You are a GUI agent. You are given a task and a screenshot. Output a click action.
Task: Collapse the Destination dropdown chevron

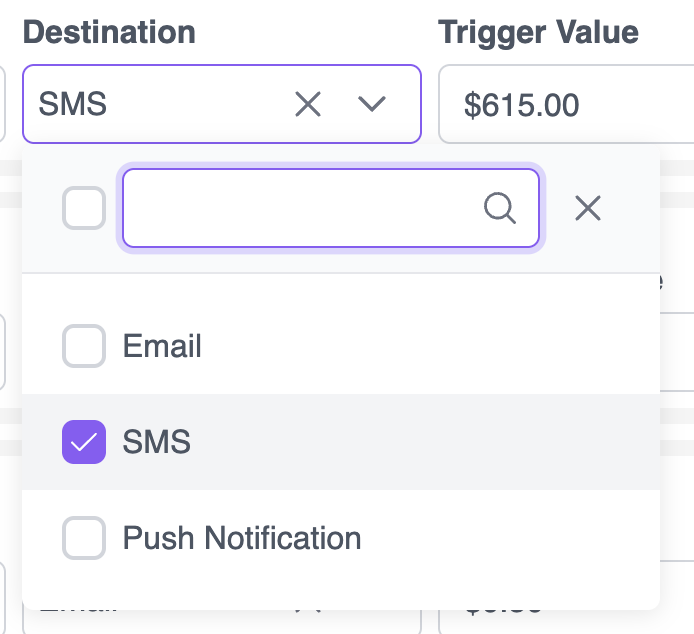coord(372,104)
